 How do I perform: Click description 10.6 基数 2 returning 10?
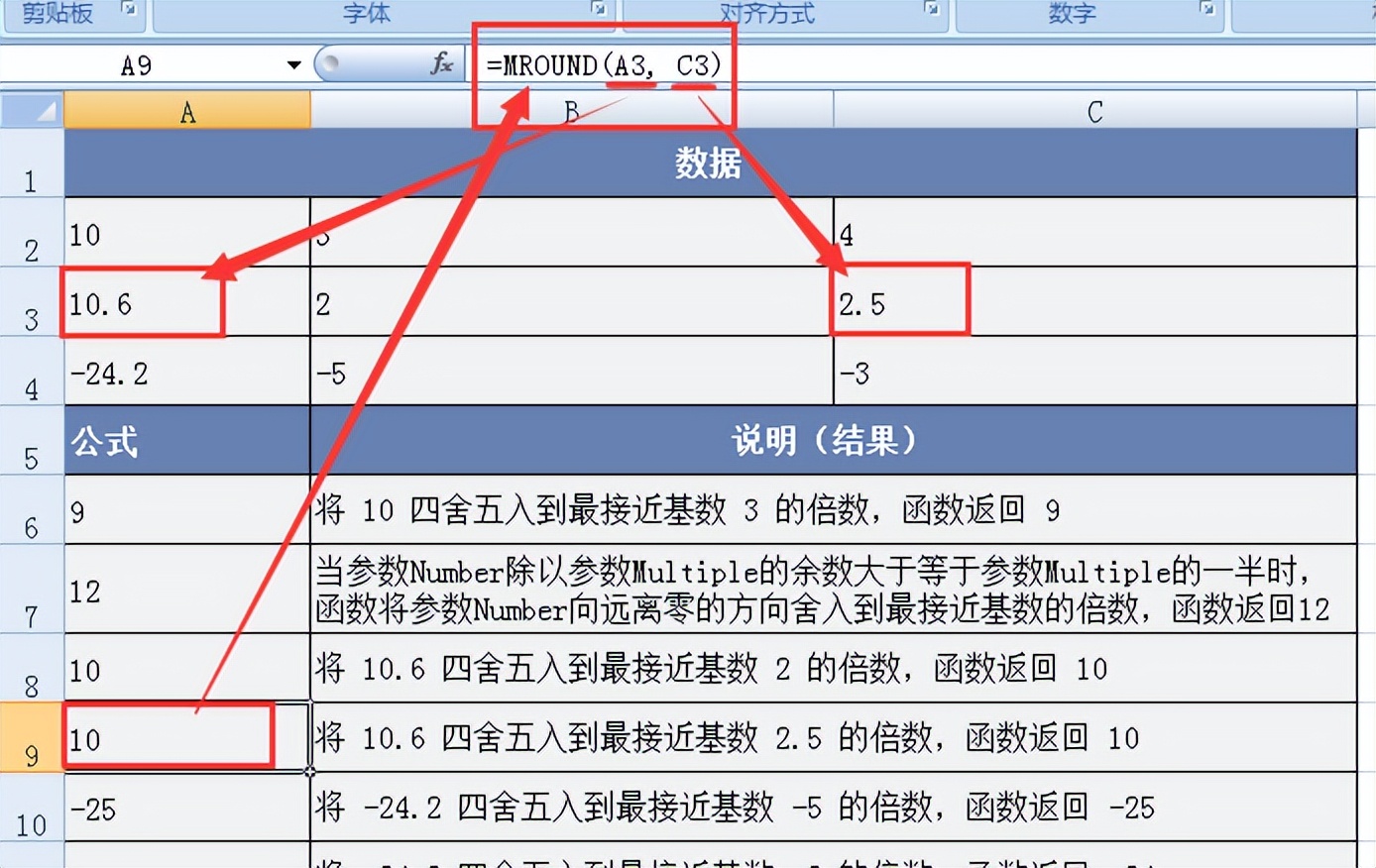(834, 669)
